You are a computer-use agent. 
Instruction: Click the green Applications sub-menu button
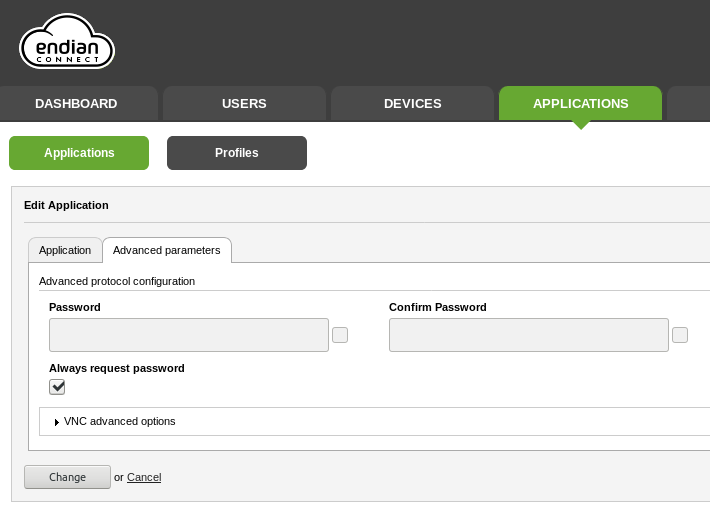pyautogui.click(x=79, y=153)
